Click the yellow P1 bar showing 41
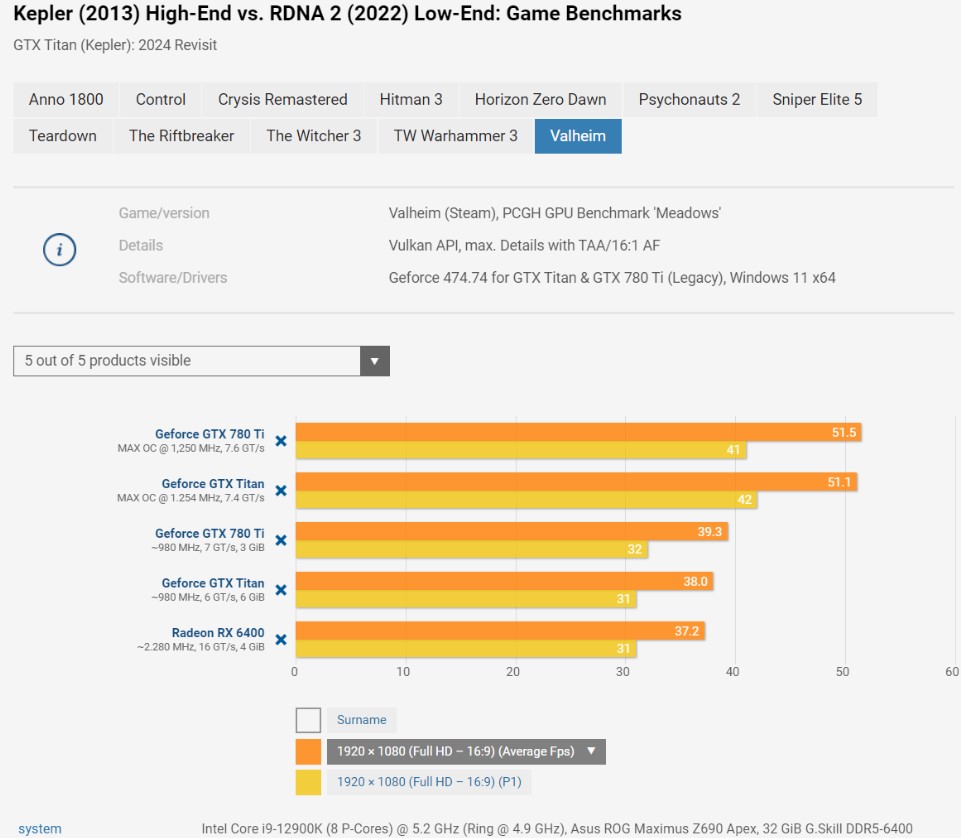This screenshot has height=838, width=961. (x=521, y=450)
